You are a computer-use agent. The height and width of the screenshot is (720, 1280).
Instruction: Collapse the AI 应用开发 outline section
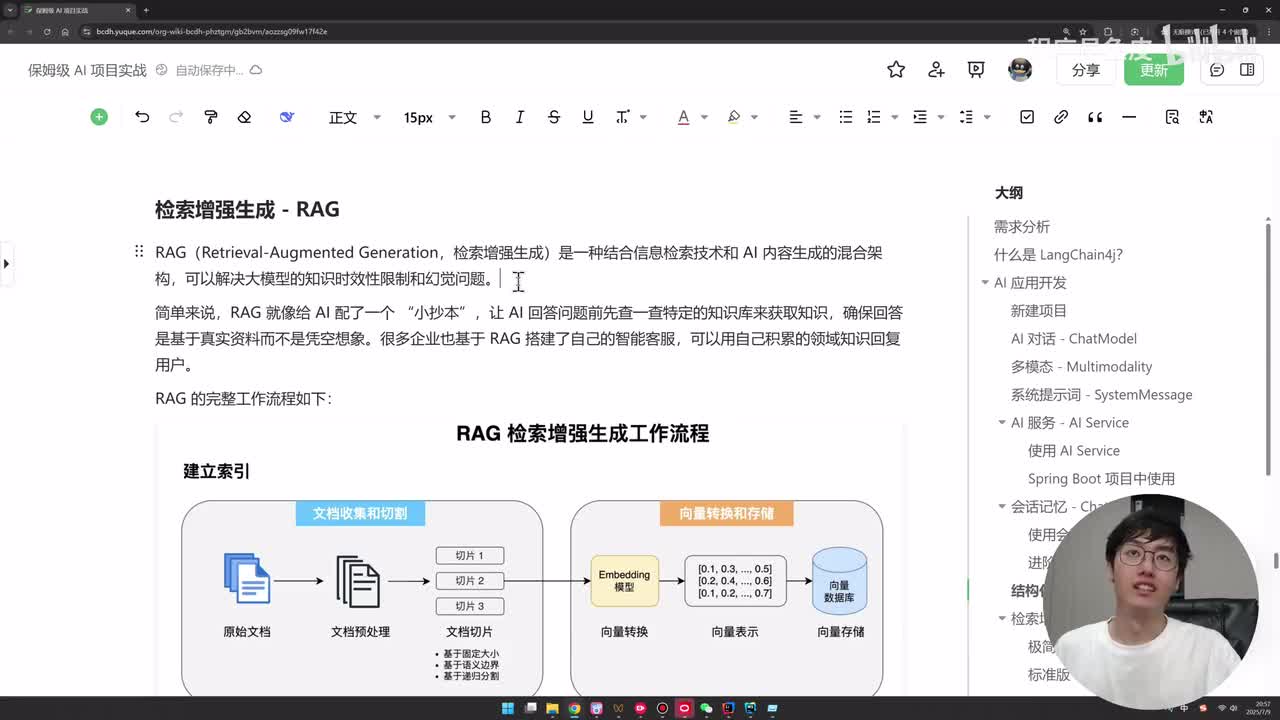click(985, 283)
